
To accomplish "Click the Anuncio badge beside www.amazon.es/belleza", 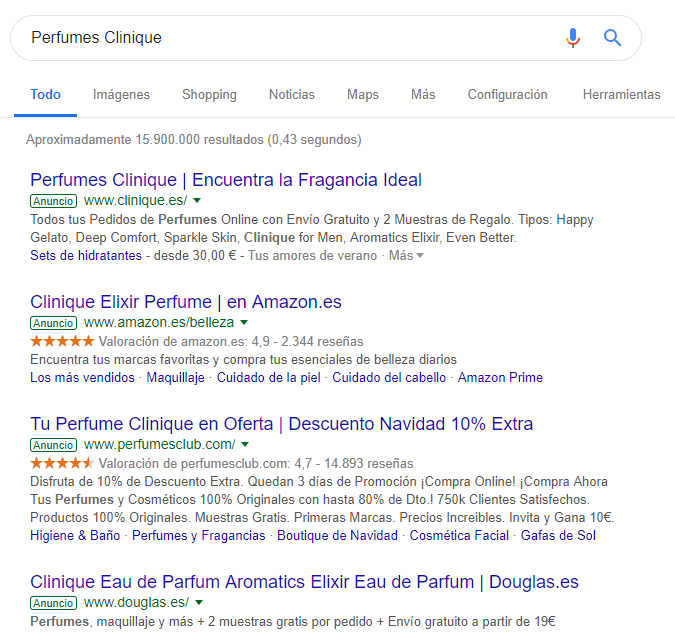I will (x=53, y=323).
